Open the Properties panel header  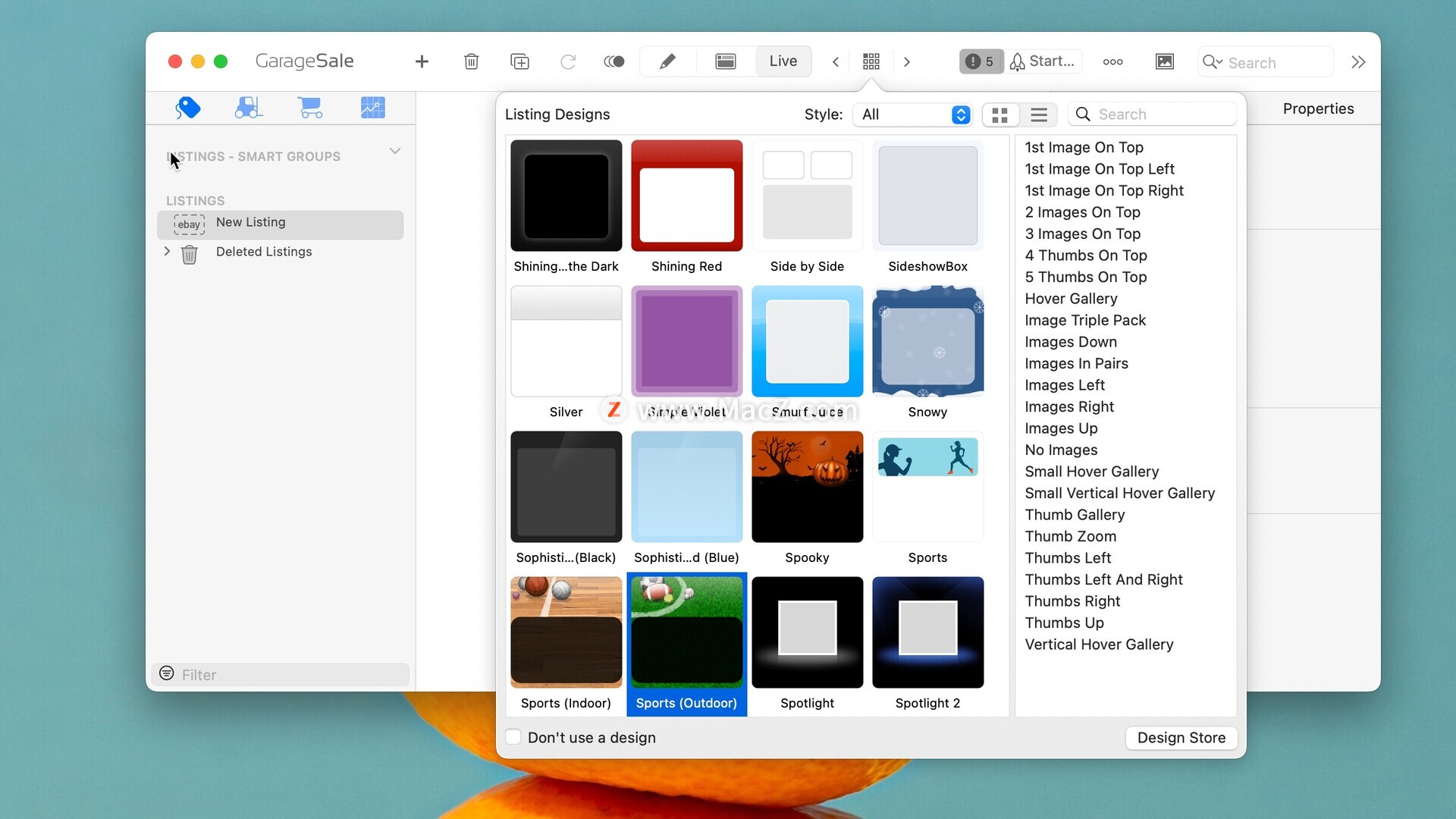(x=1318, y=108)
